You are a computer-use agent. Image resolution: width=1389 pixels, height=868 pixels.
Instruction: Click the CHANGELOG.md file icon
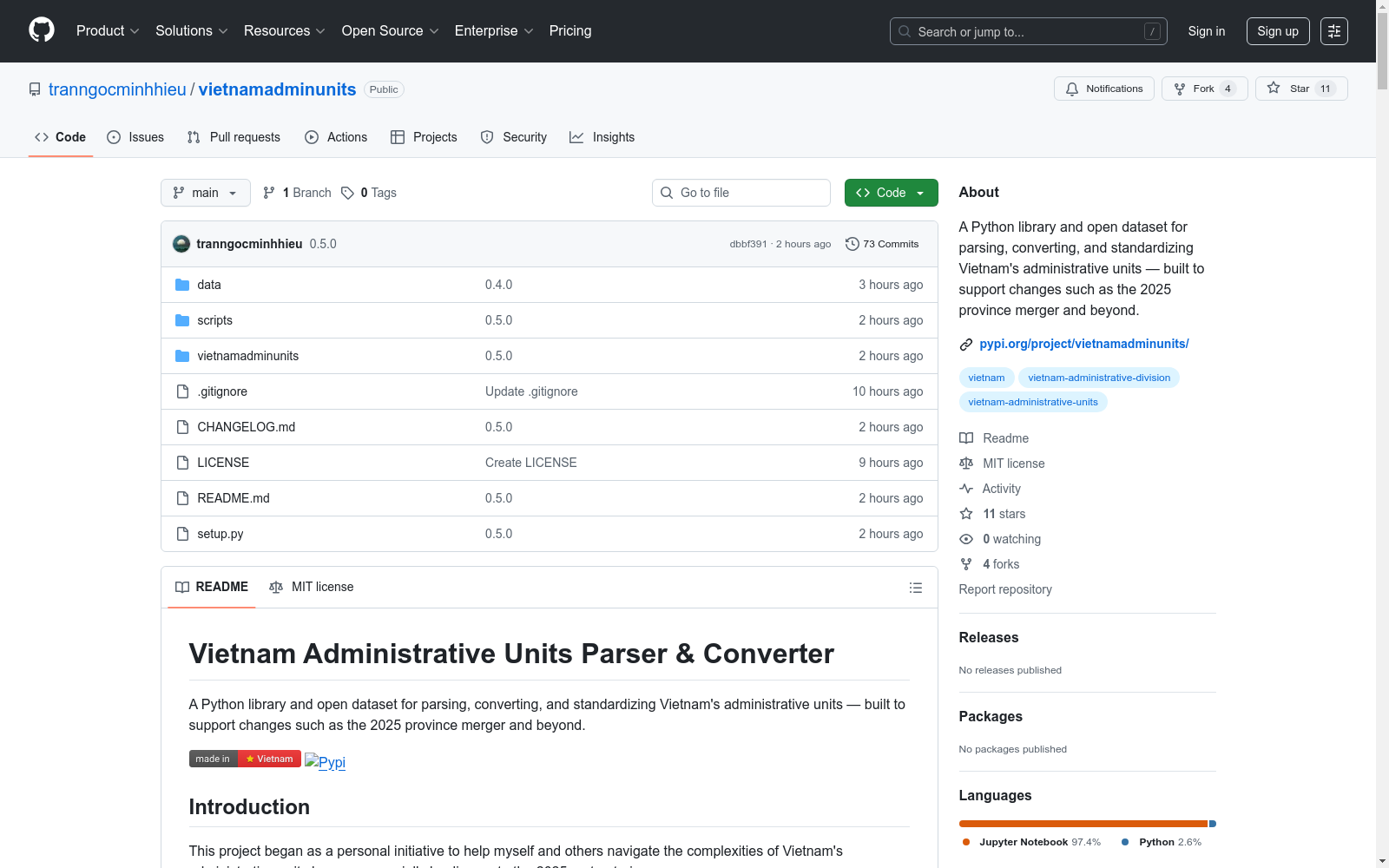(x=182, y=427)
